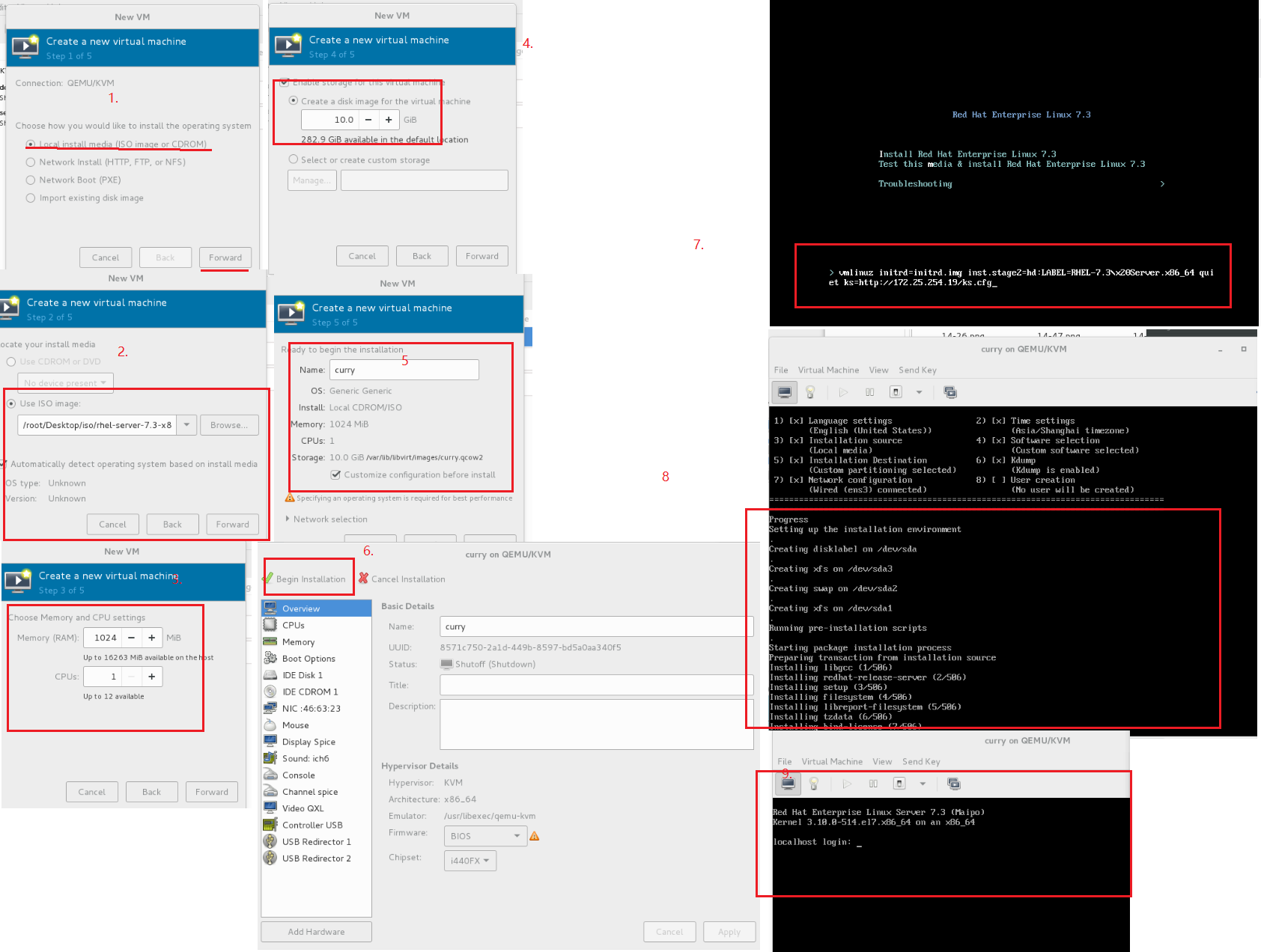Viewport: 1261px width, 952px height.
Task: Increase CPUs count with the plus button
Action: tap(151, 677)
